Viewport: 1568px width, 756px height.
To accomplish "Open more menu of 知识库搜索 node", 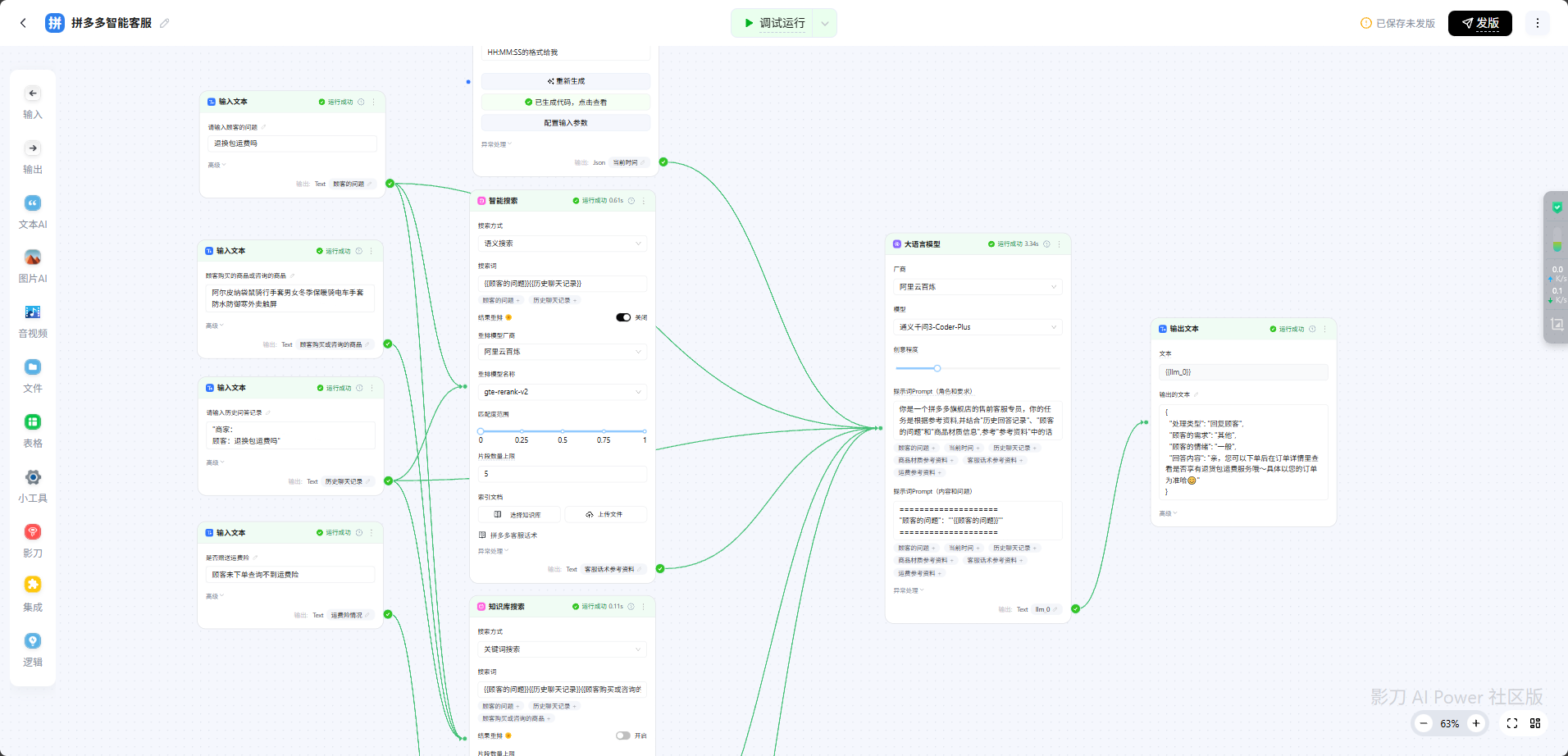I will tap(643, 607).
